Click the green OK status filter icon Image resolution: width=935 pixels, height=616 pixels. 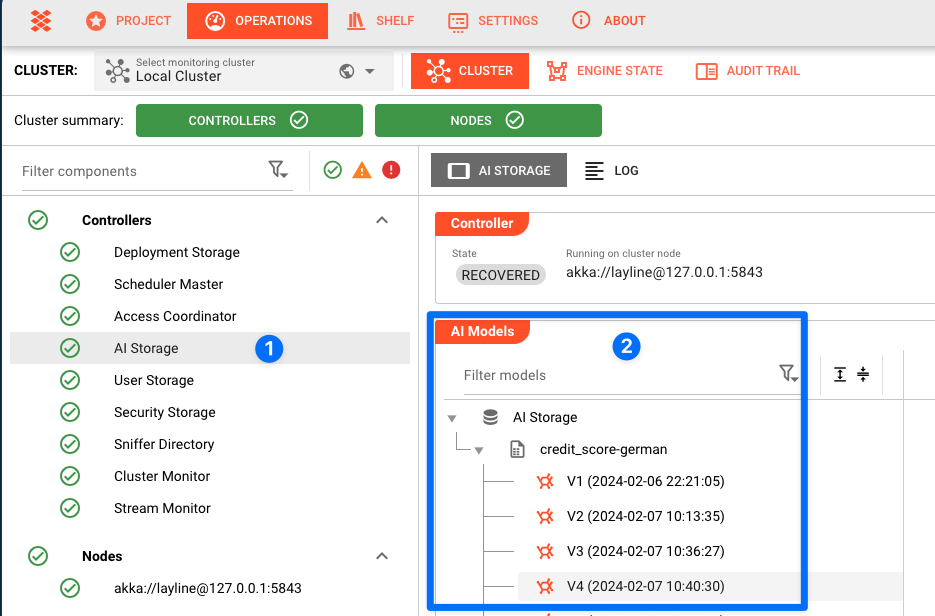click(x=333, y=171)
